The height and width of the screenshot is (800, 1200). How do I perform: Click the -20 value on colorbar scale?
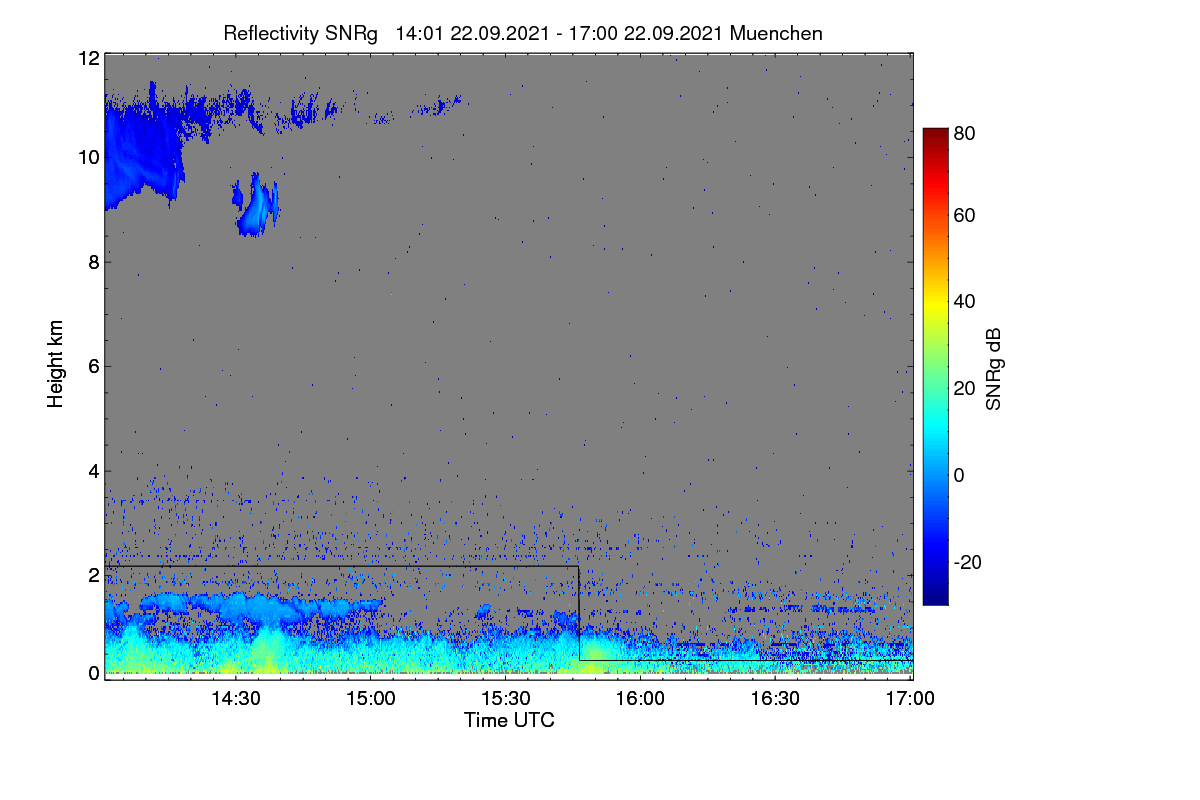966,562
